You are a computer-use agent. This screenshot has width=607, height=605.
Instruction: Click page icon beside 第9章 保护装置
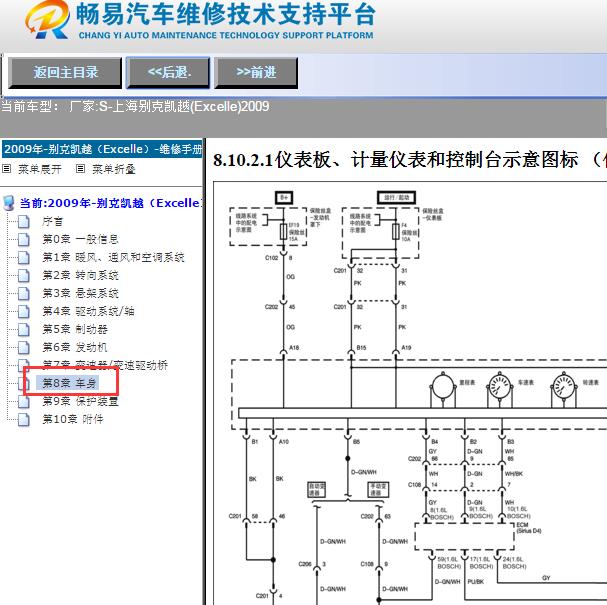tap(24, 402)
